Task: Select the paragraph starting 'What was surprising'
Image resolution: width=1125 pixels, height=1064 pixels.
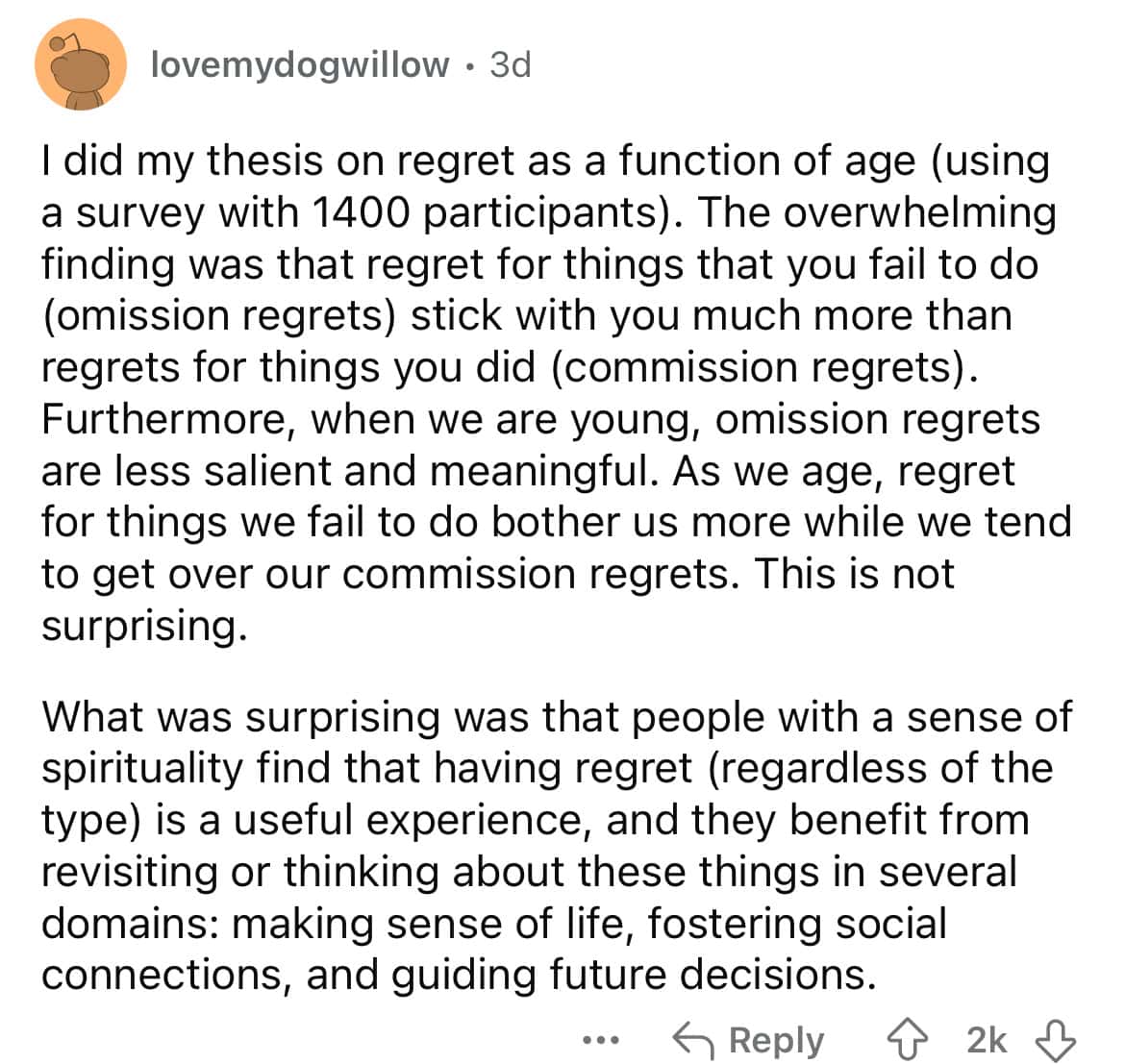Action: pos(556,845)
